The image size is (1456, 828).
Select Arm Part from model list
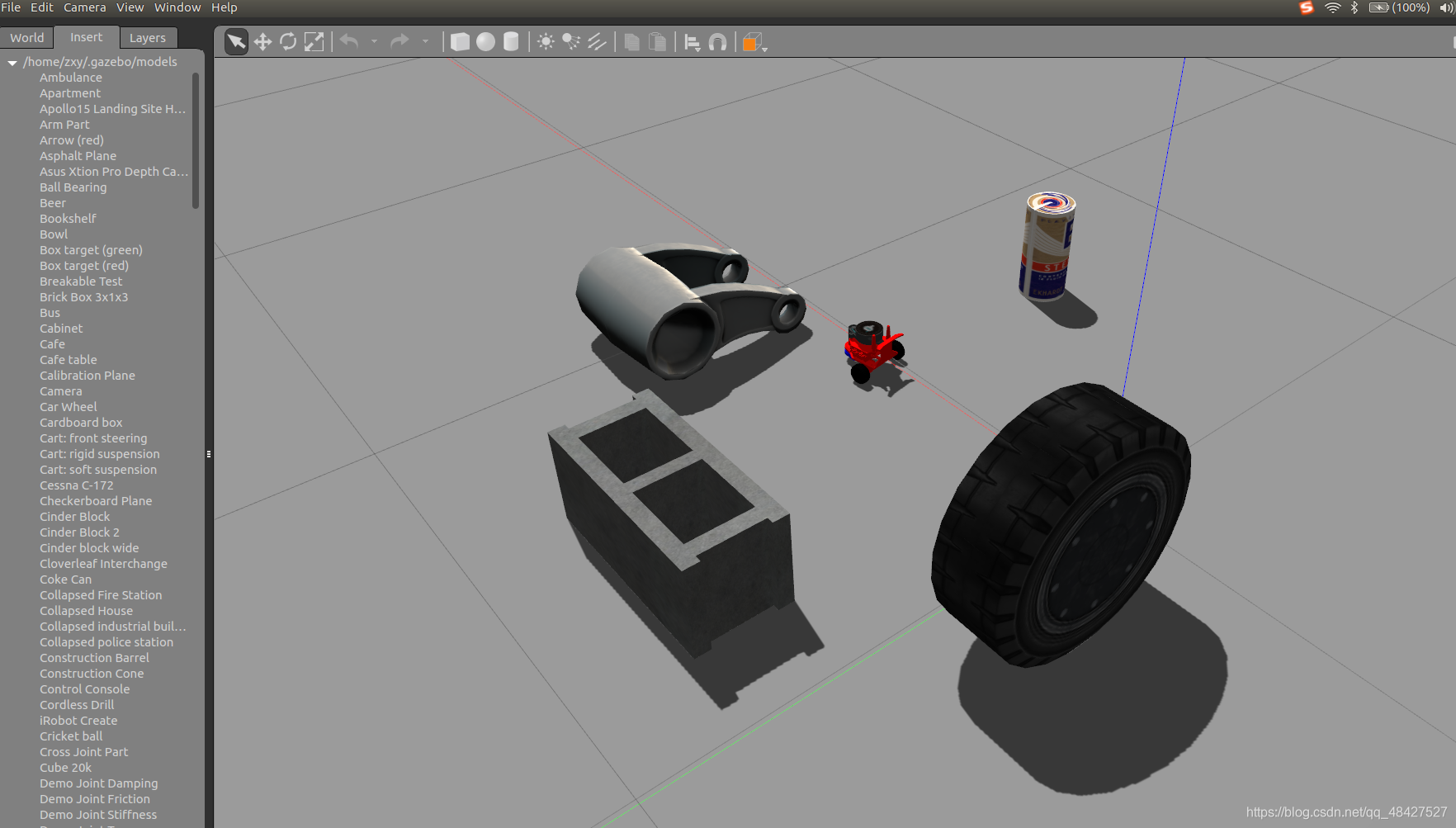point(64,125)
